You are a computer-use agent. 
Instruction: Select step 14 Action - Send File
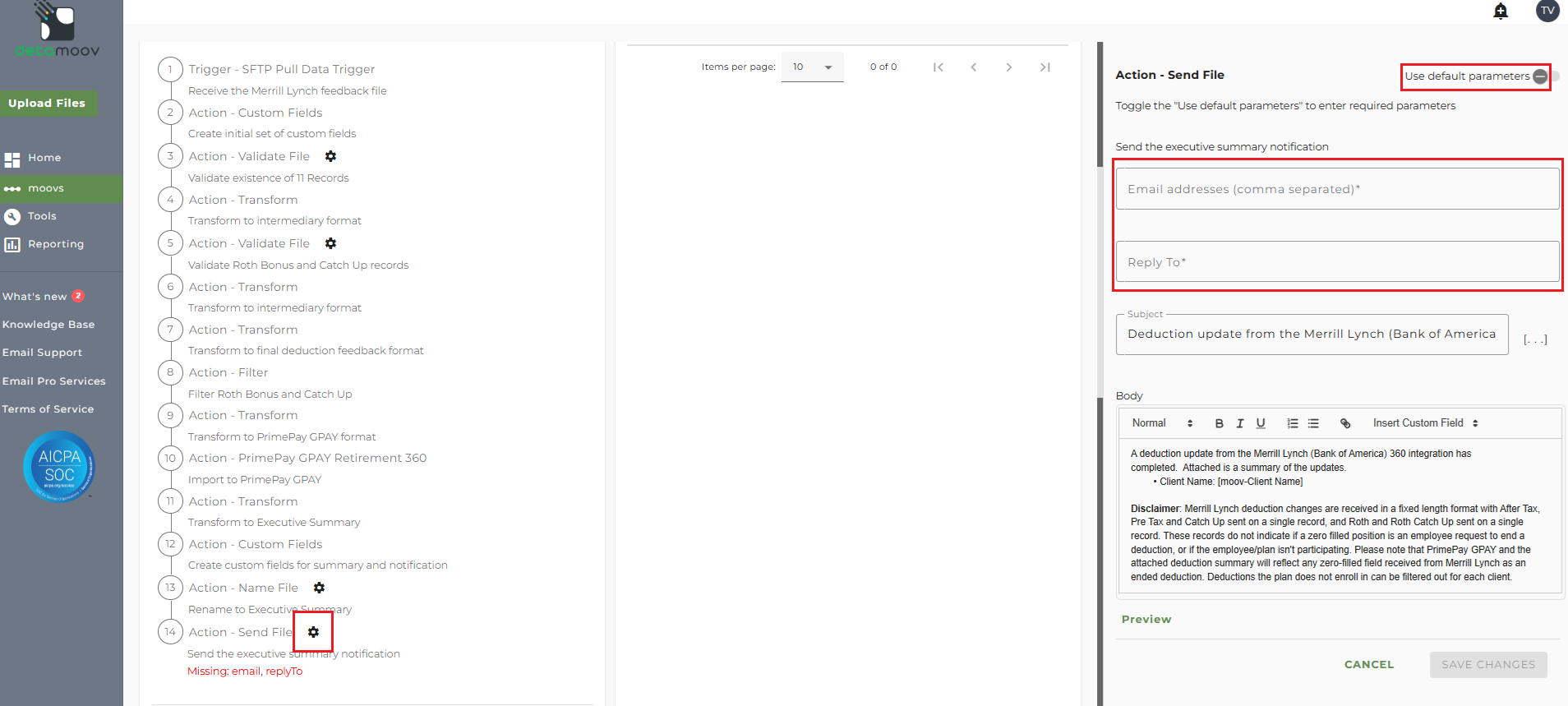[x=240, y=632]
